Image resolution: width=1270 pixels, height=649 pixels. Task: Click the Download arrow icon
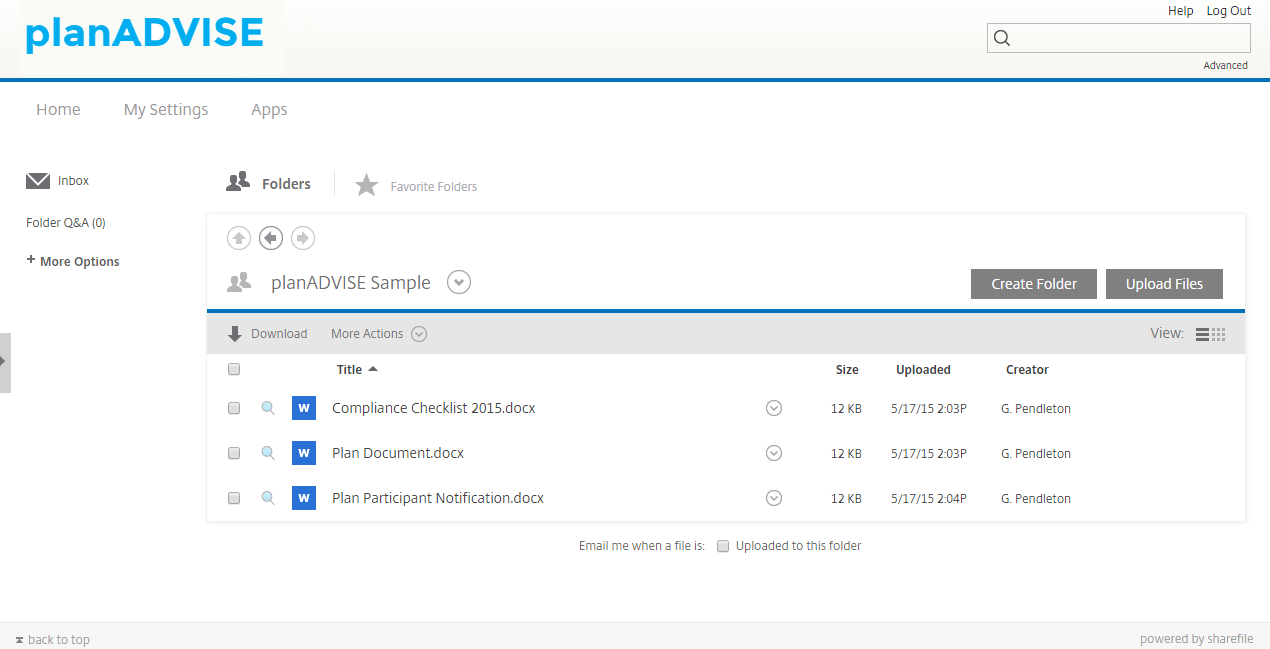235,334
